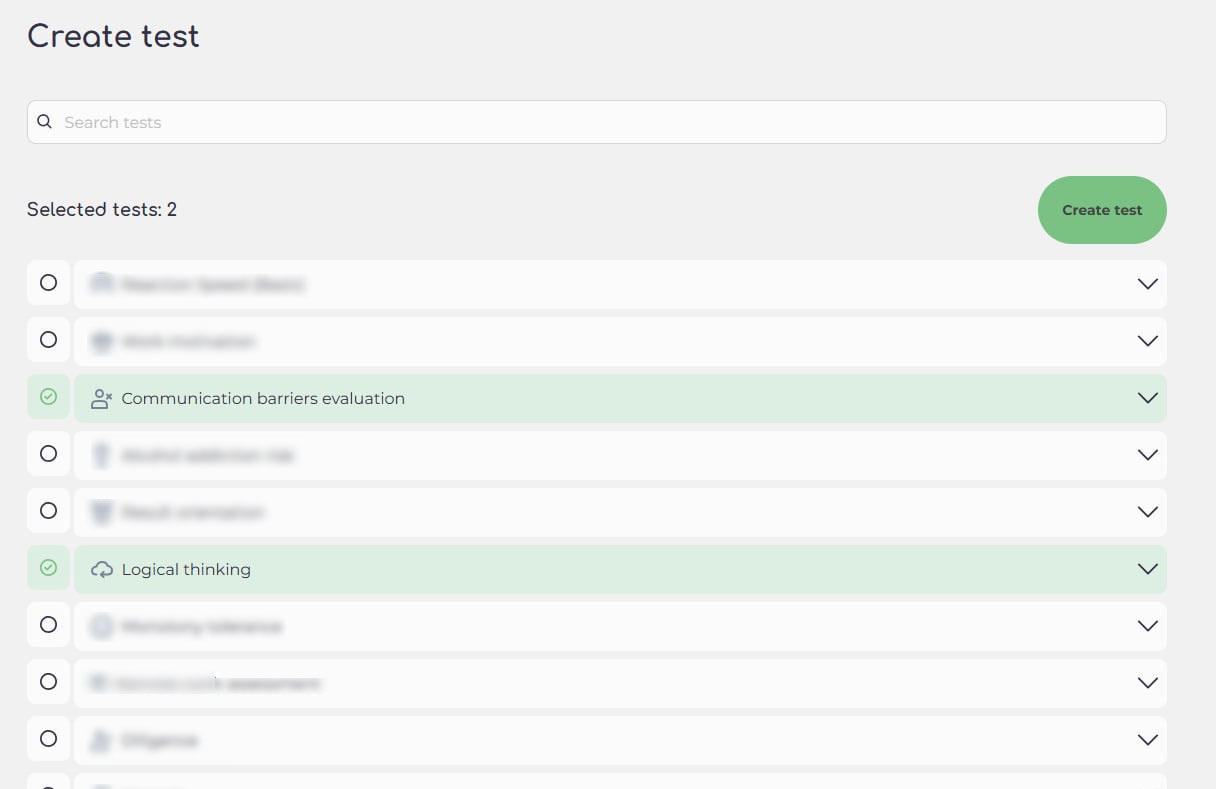
Task: Select the test directly below Communication barriers evaluation
Action: tap(48, 454)
